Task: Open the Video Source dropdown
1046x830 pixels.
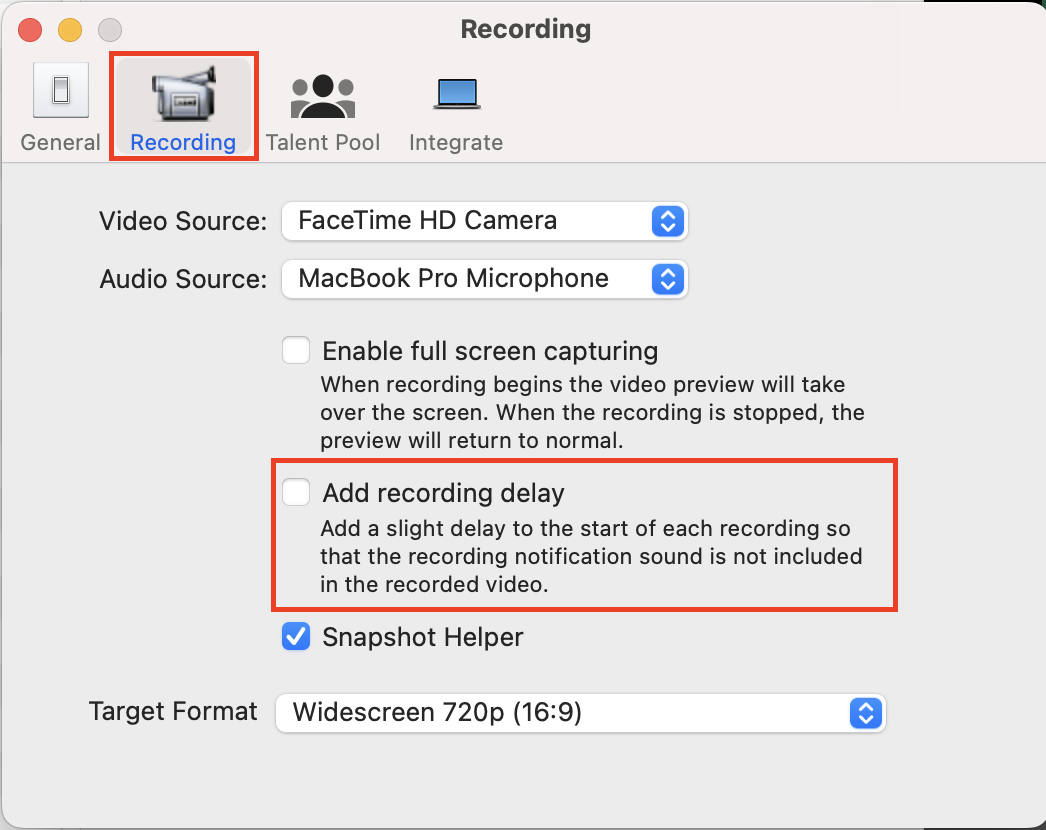Action: click(x=484, y=221)
